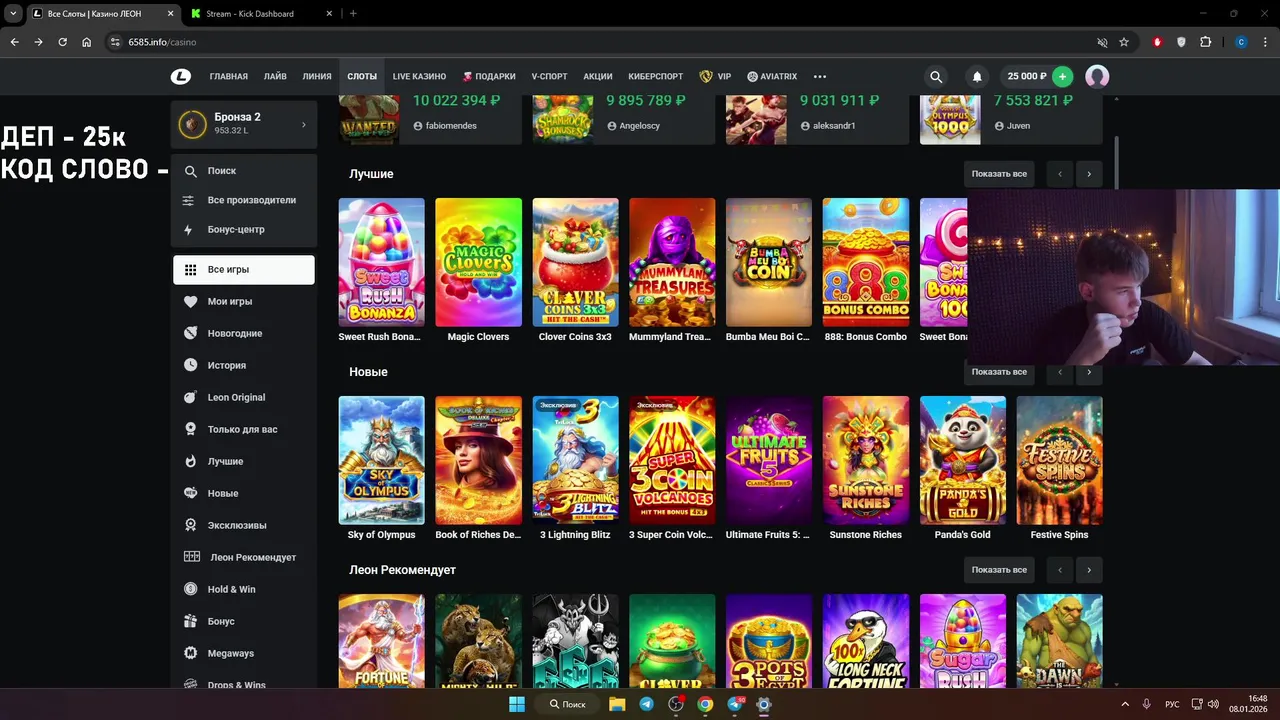The height and width of the screenshot is (720, 1280).
Task: Show next games in Лучшие row
Action: [1089, 174]
